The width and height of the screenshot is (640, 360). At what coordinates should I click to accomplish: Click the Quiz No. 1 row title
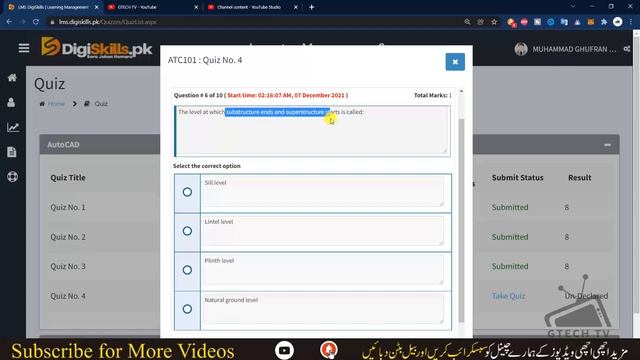(x=68, y=207)
